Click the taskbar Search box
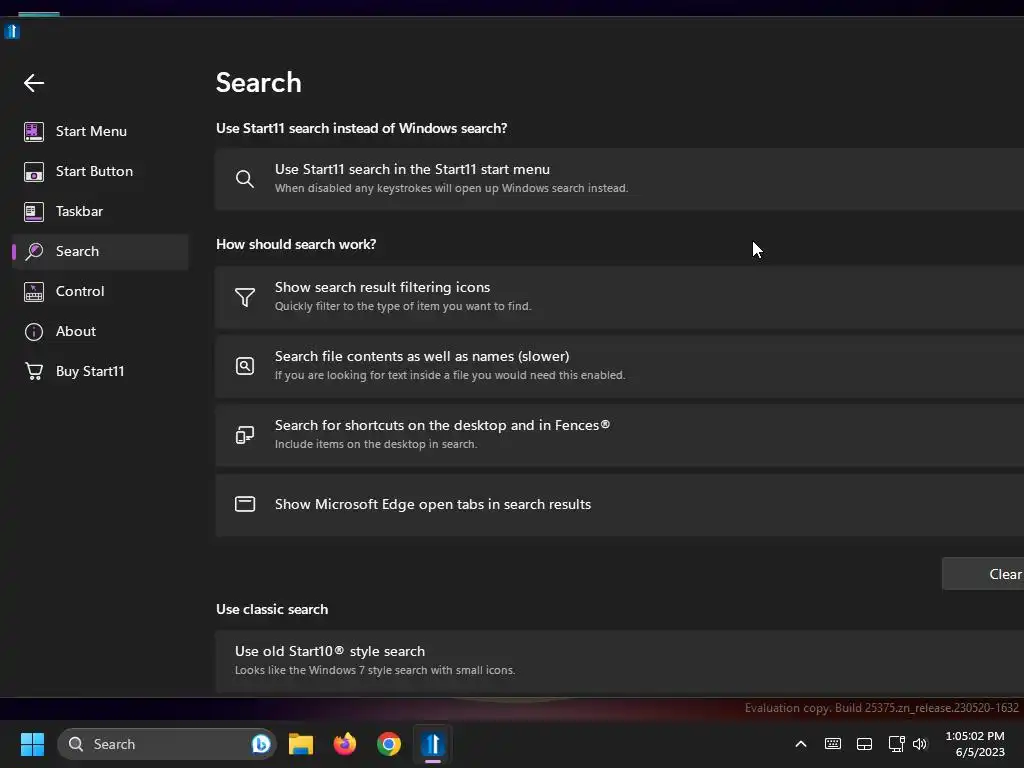The height and width of the screenshot is (768, 1024). coord(167,744)
